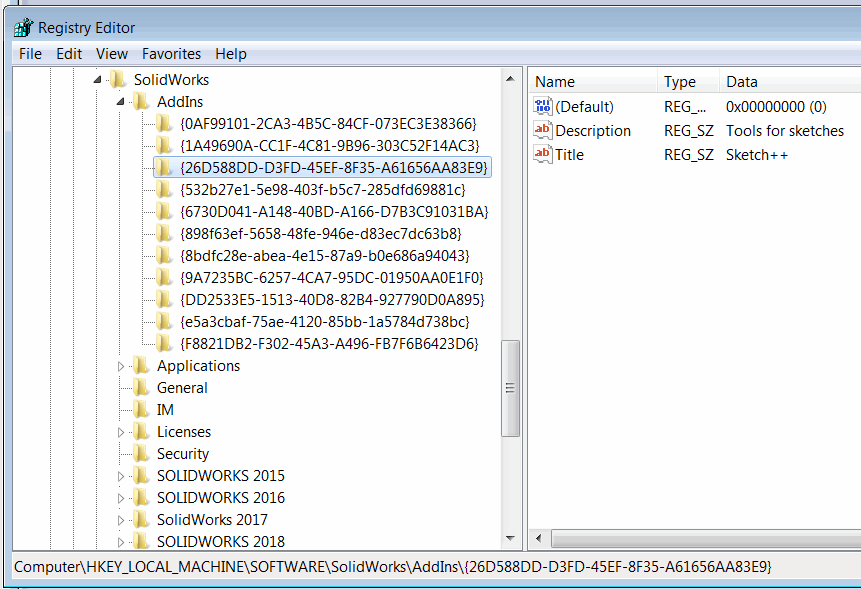Select key {e5a3cbaf-75ae-4120-85bb-1a5784d738bc}

tap(325, 321)
